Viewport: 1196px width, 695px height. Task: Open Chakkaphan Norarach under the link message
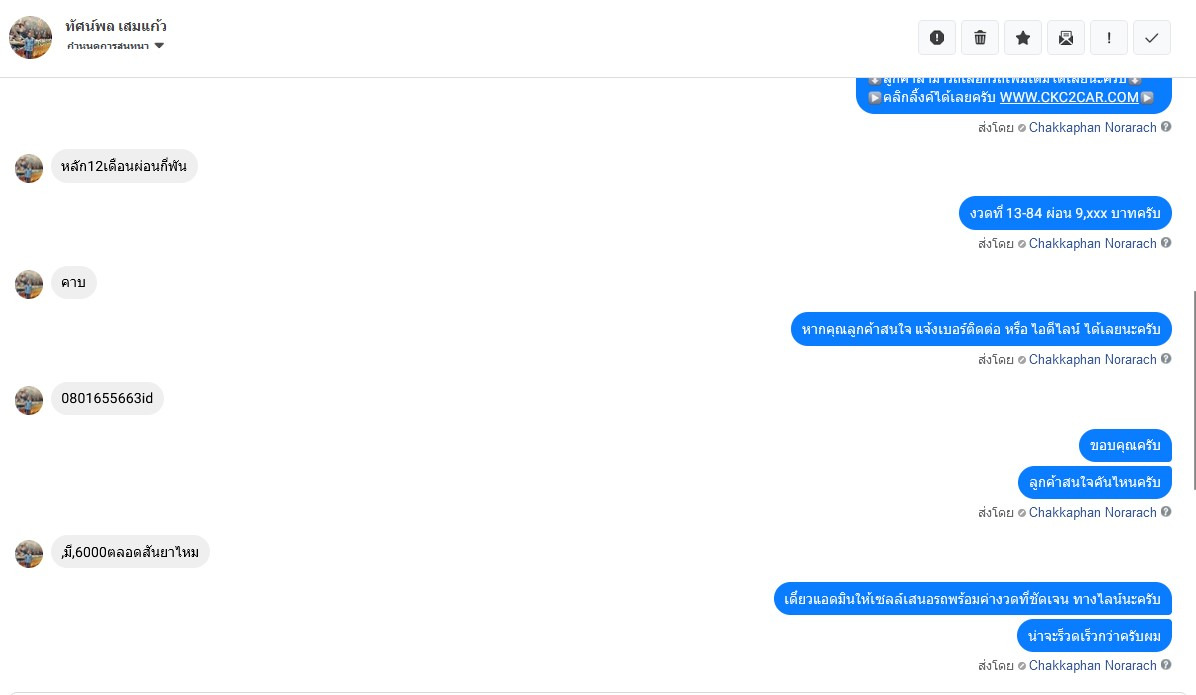tap(1092, 127)
